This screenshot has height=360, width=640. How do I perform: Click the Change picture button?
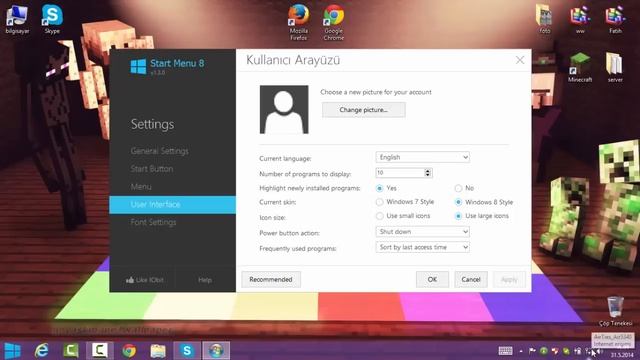coord(364,110)
